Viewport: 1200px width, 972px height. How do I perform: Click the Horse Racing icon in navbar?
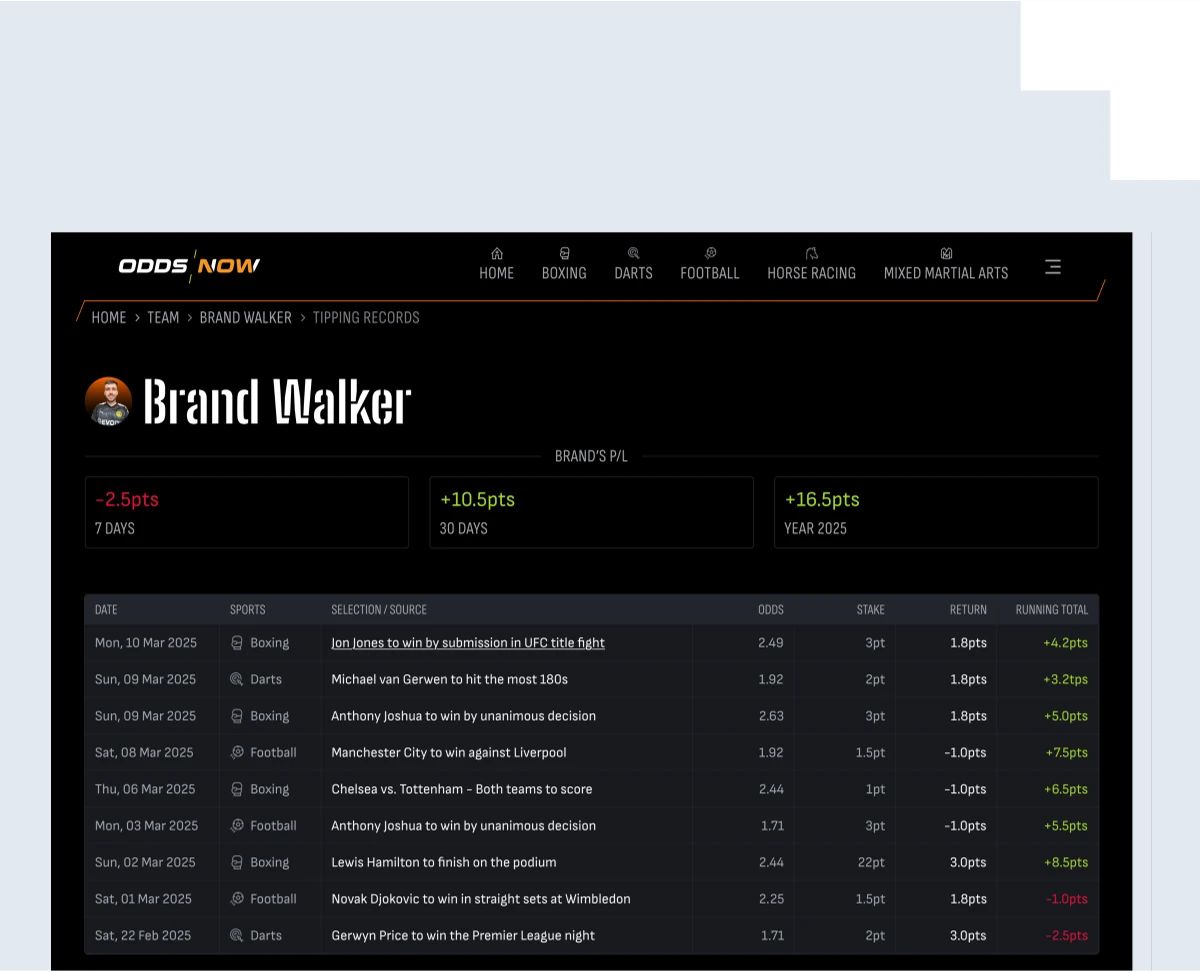coord(811,254)
